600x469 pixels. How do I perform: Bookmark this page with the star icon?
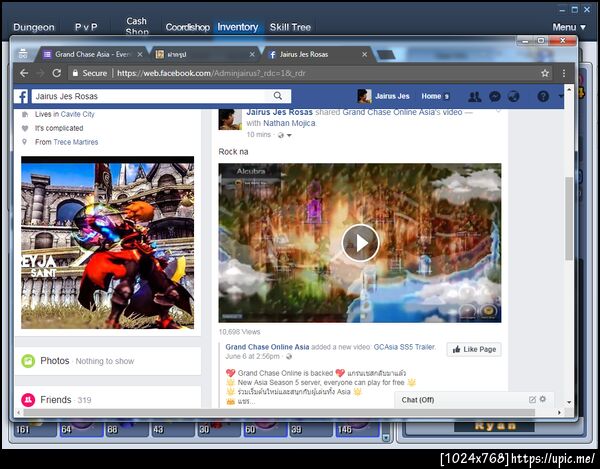point(545,73)
